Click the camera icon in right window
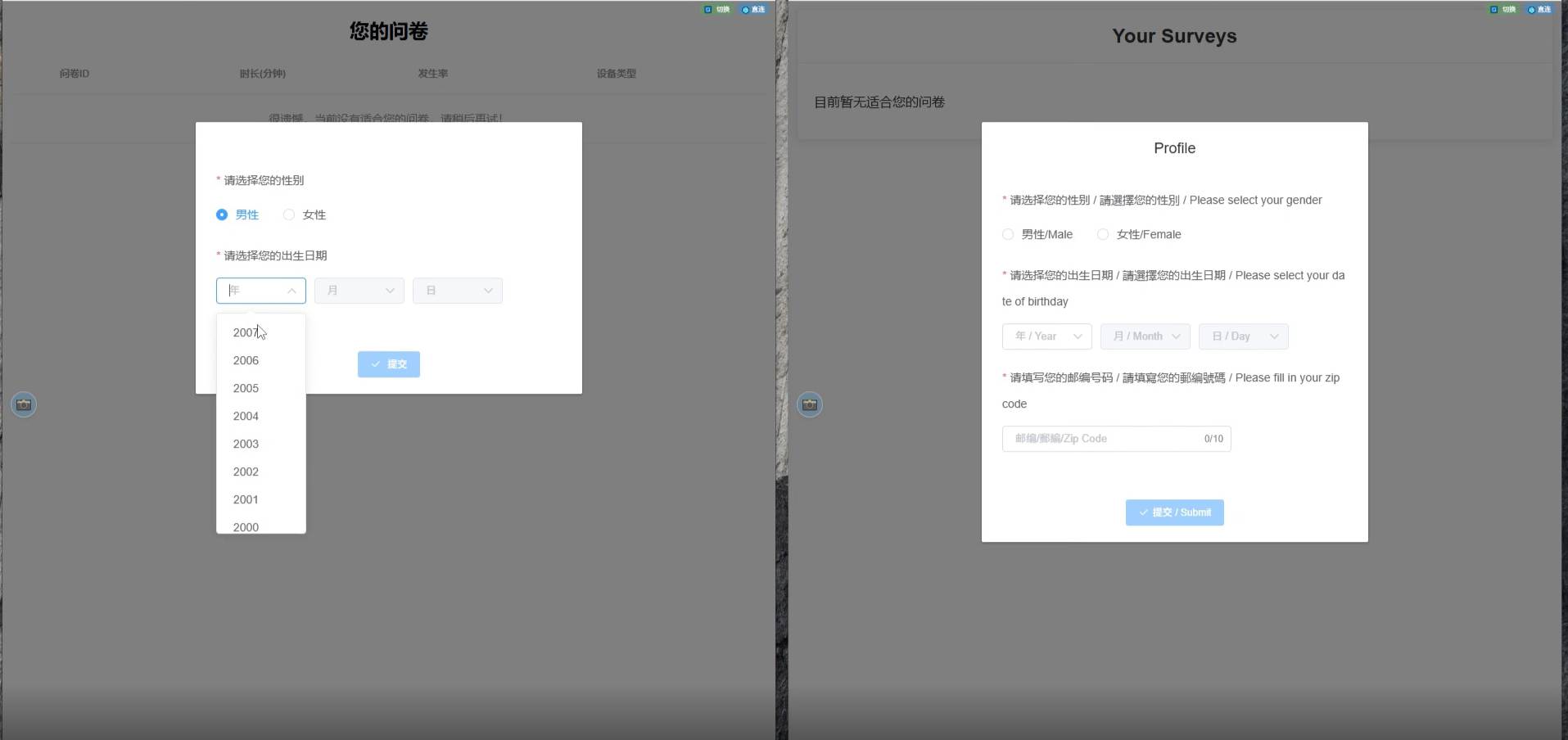 click(810, 404)
